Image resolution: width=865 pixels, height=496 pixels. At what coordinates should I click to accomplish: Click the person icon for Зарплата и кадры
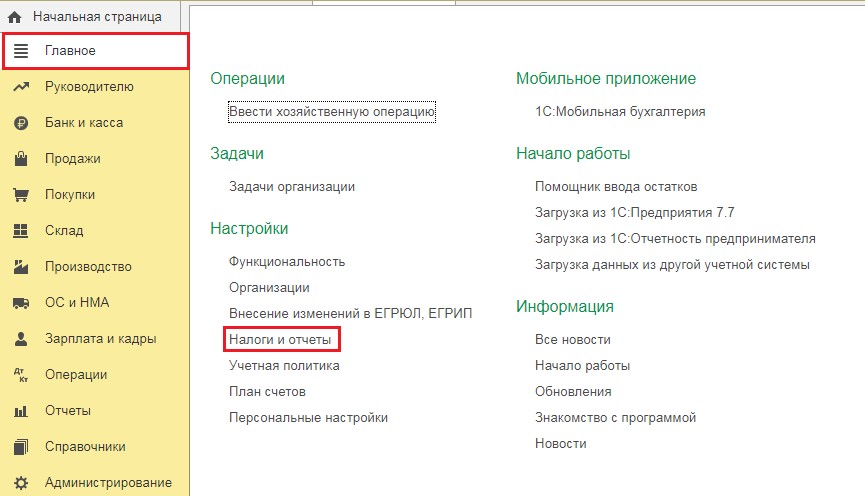coord(21,339)
